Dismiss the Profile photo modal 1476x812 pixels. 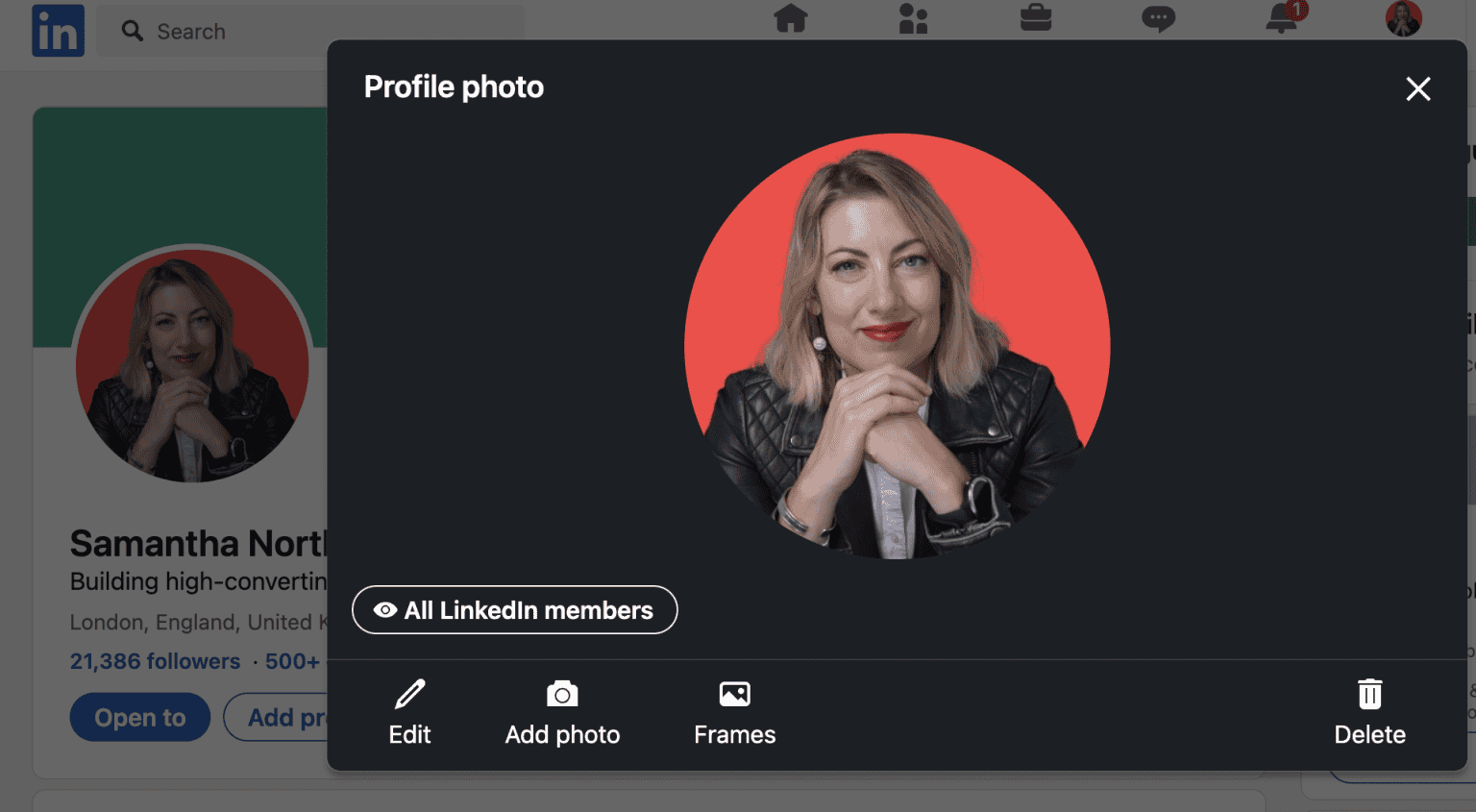coord(1417,88)
